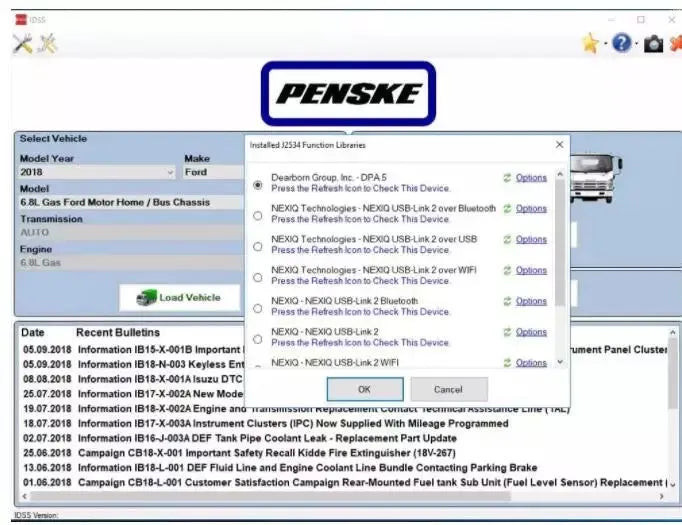Close the Installed J2534 Function Libraries dialog
682x525 pixels.
[559, 145]
